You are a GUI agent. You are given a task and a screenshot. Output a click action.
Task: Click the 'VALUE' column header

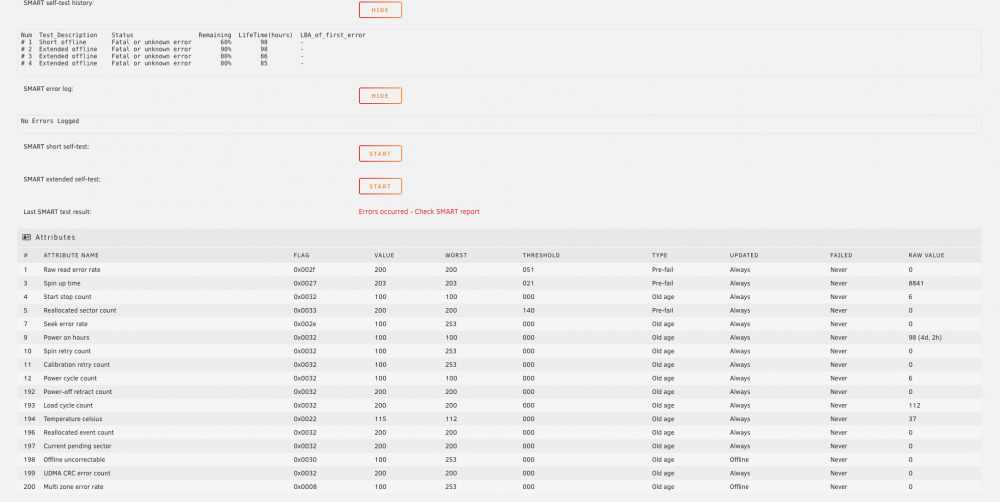click(384, 255)
